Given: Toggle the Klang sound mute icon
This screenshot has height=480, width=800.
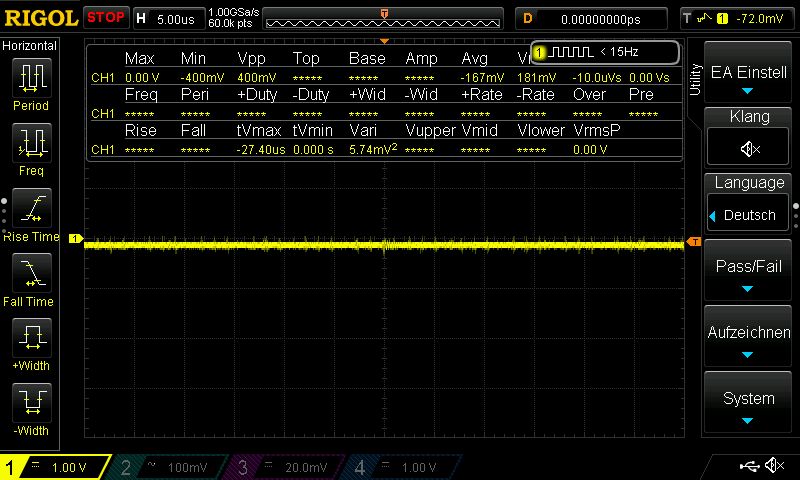Looking at the screenshot, I should (748, 148).
